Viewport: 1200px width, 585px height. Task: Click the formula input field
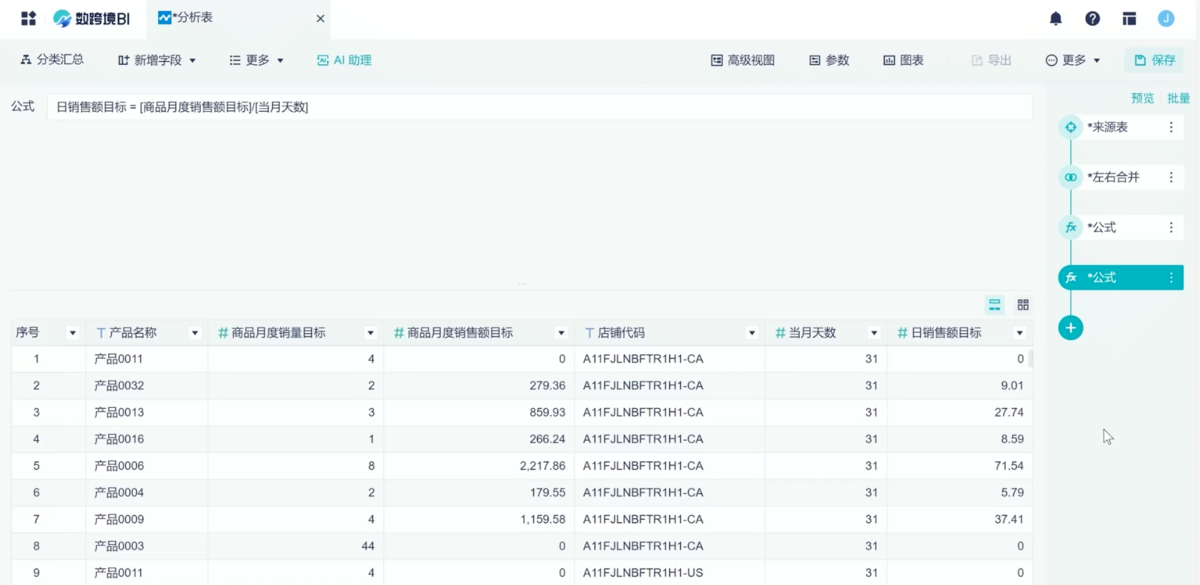pyautogui.click(x=540, y=107)
